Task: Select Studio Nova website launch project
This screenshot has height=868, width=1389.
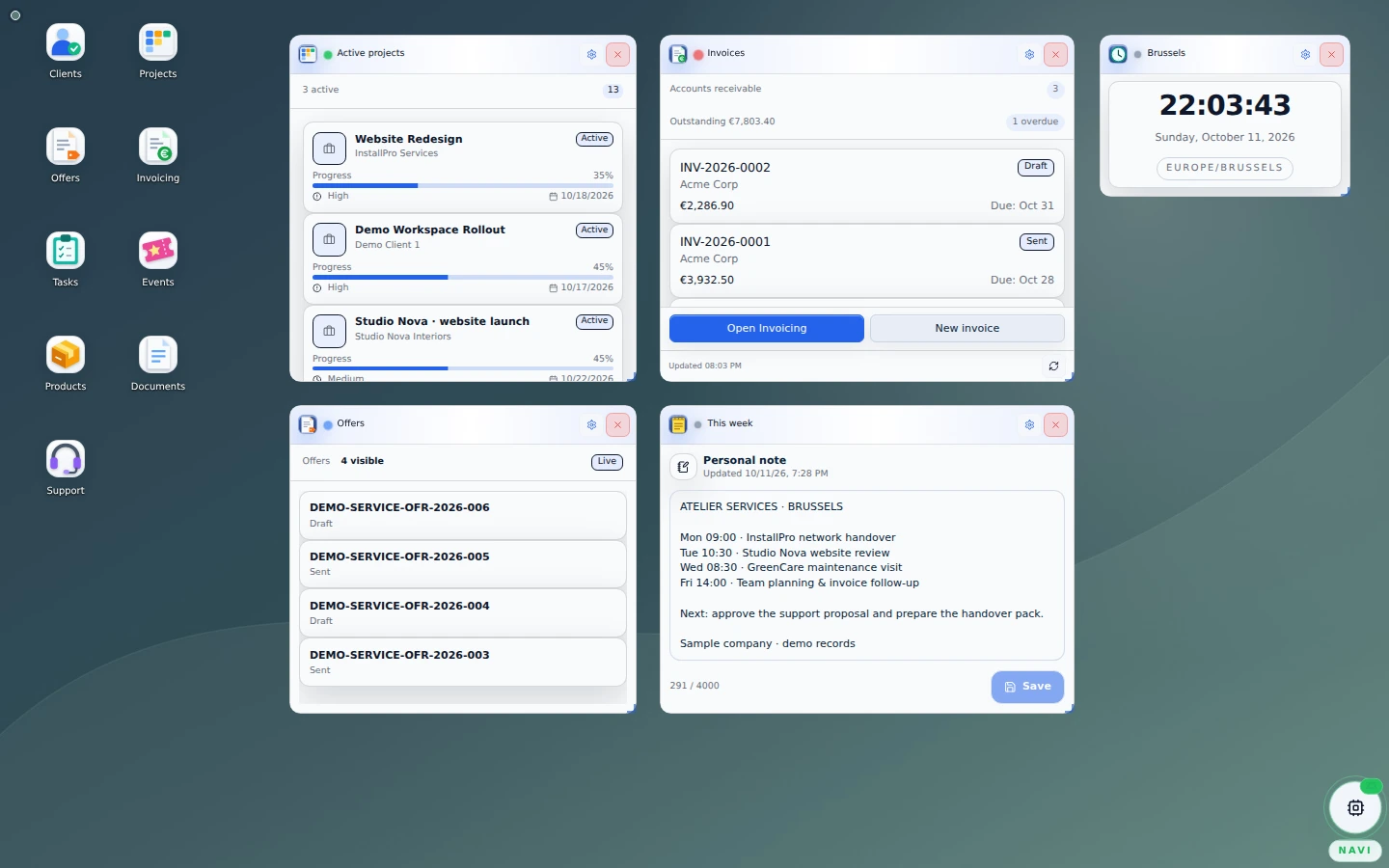Action: 463,344
